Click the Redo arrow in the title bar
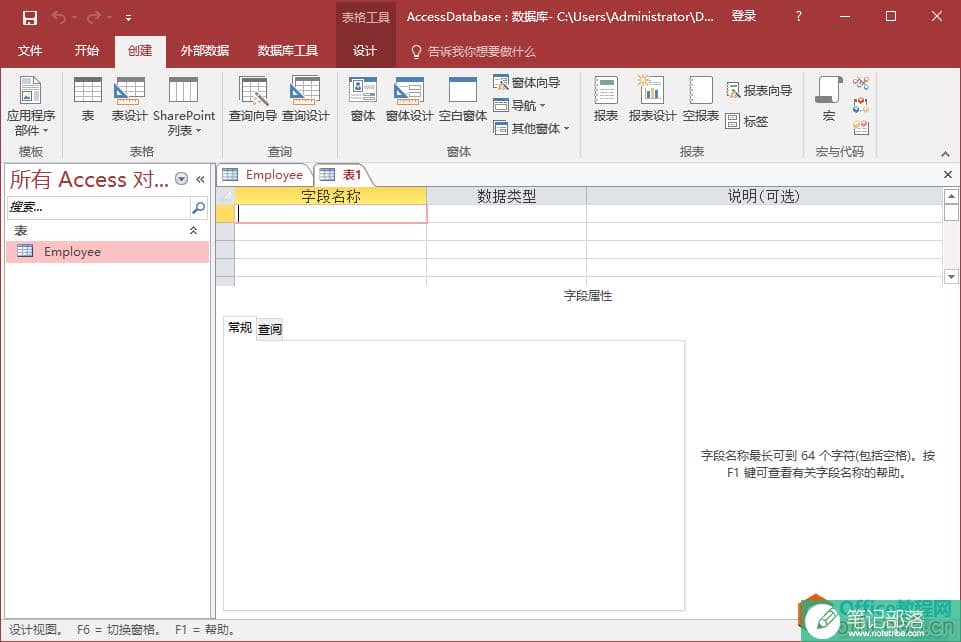The height and width of the screenshot is (642, 961). point(94,17)
